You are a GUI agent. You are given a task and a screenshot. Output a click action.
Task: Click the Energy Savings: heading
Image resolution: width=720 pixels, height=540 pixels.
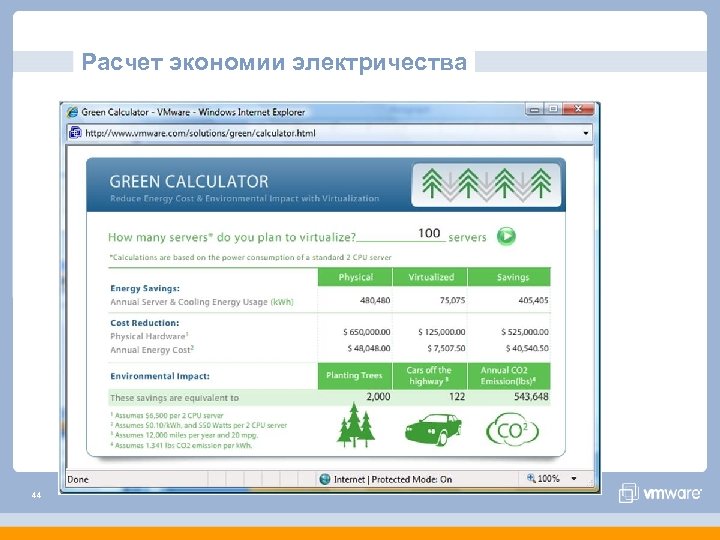(145, 288)
